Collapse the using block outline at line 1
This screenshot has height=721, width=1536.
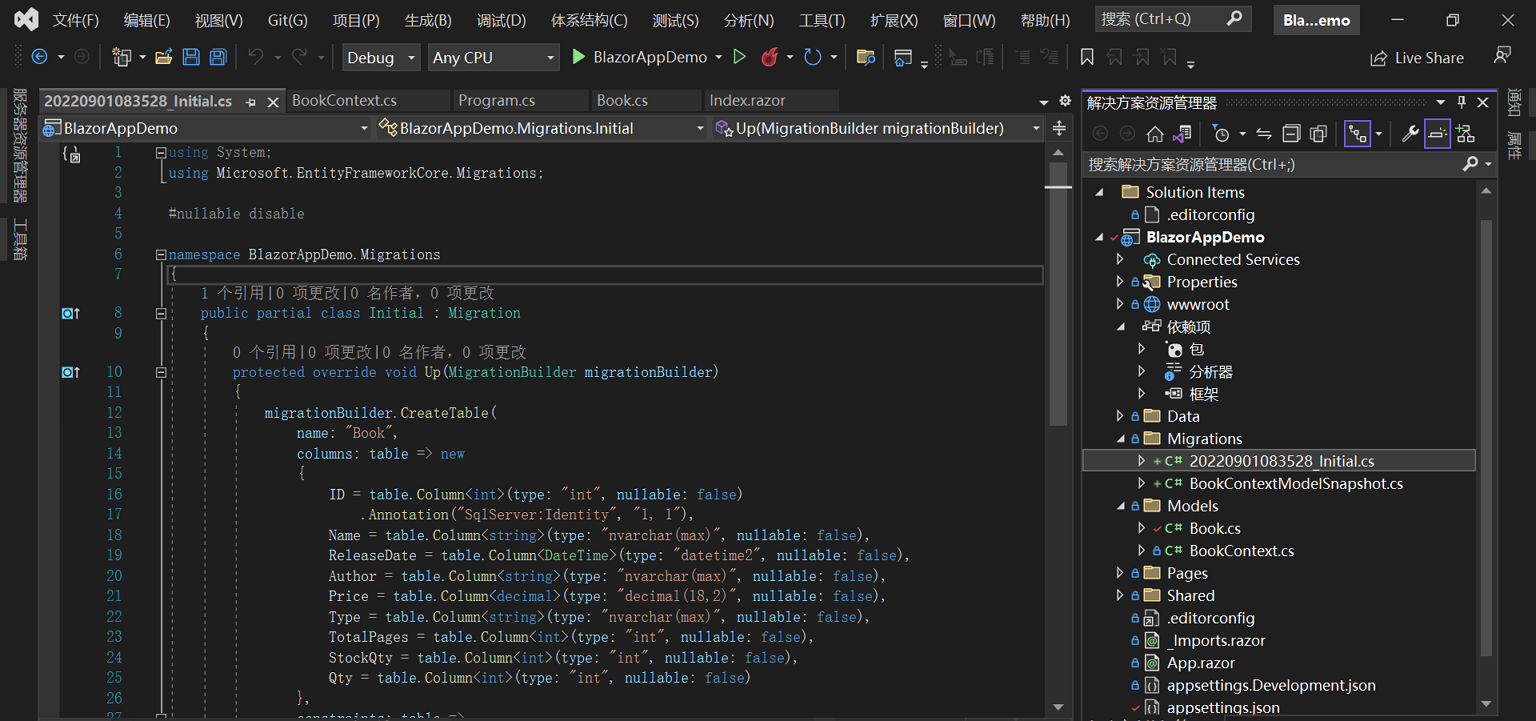click(161, 153)
